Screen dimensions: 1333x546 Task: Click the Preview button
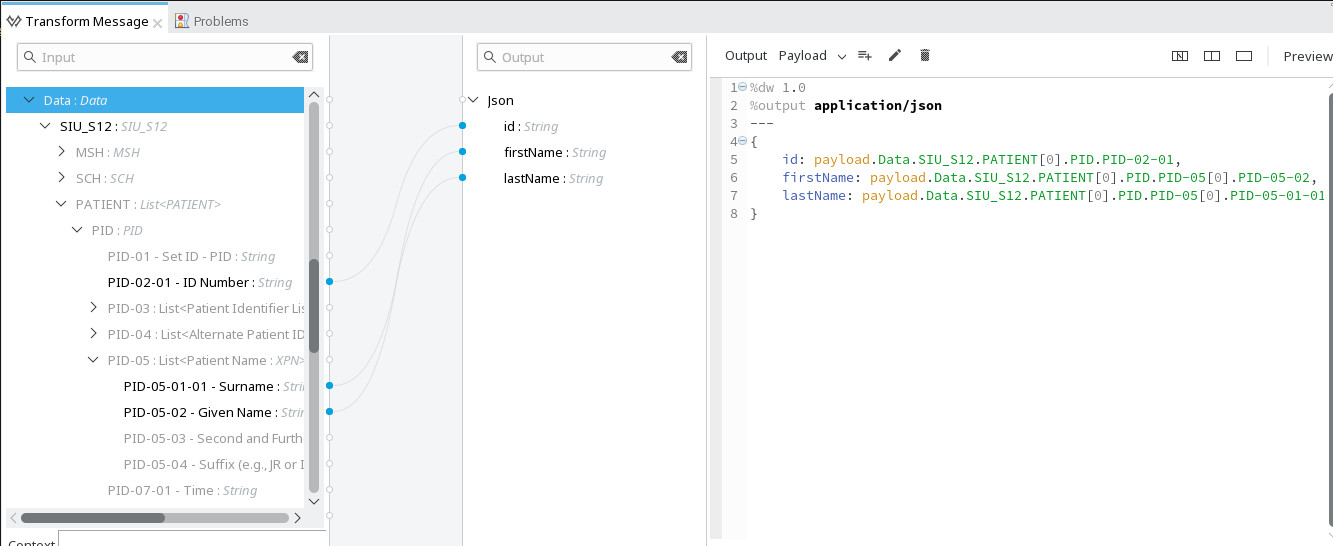coord(1307,56)
